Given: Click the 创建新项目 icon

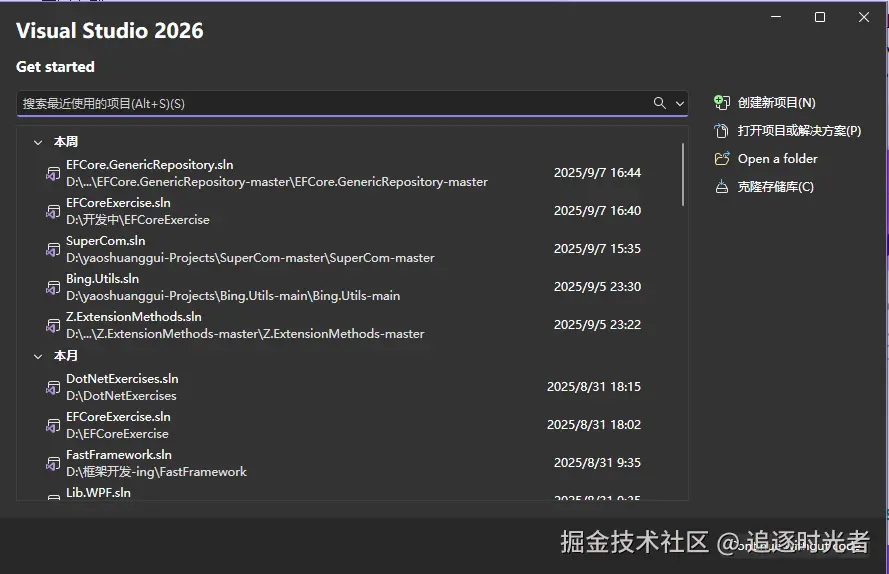Looking at the screenshot, I should coord(722,102).
